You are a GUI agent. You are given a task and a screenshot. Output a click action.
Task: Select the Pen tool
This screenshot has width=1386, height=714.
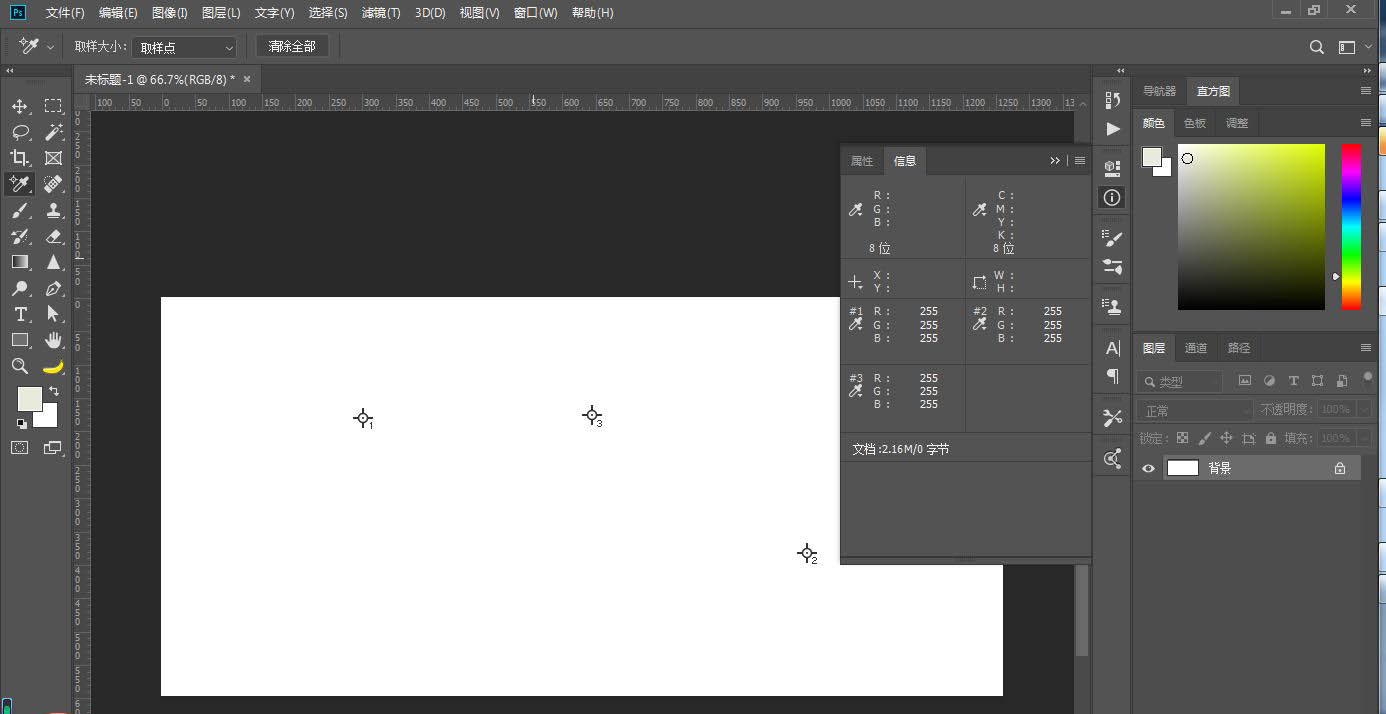(53, 288)
